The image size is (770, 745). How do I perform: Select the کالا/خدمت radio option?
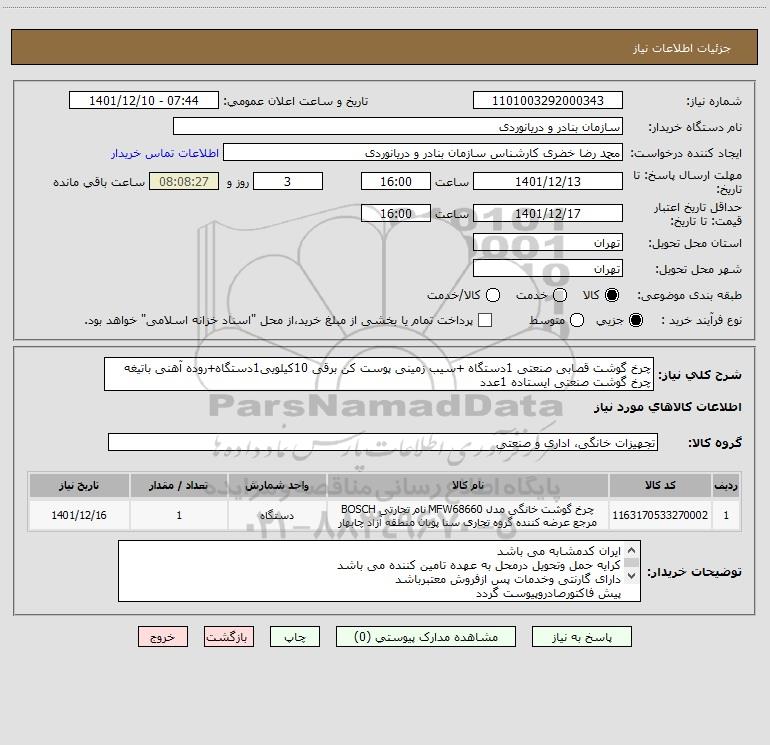493,295
